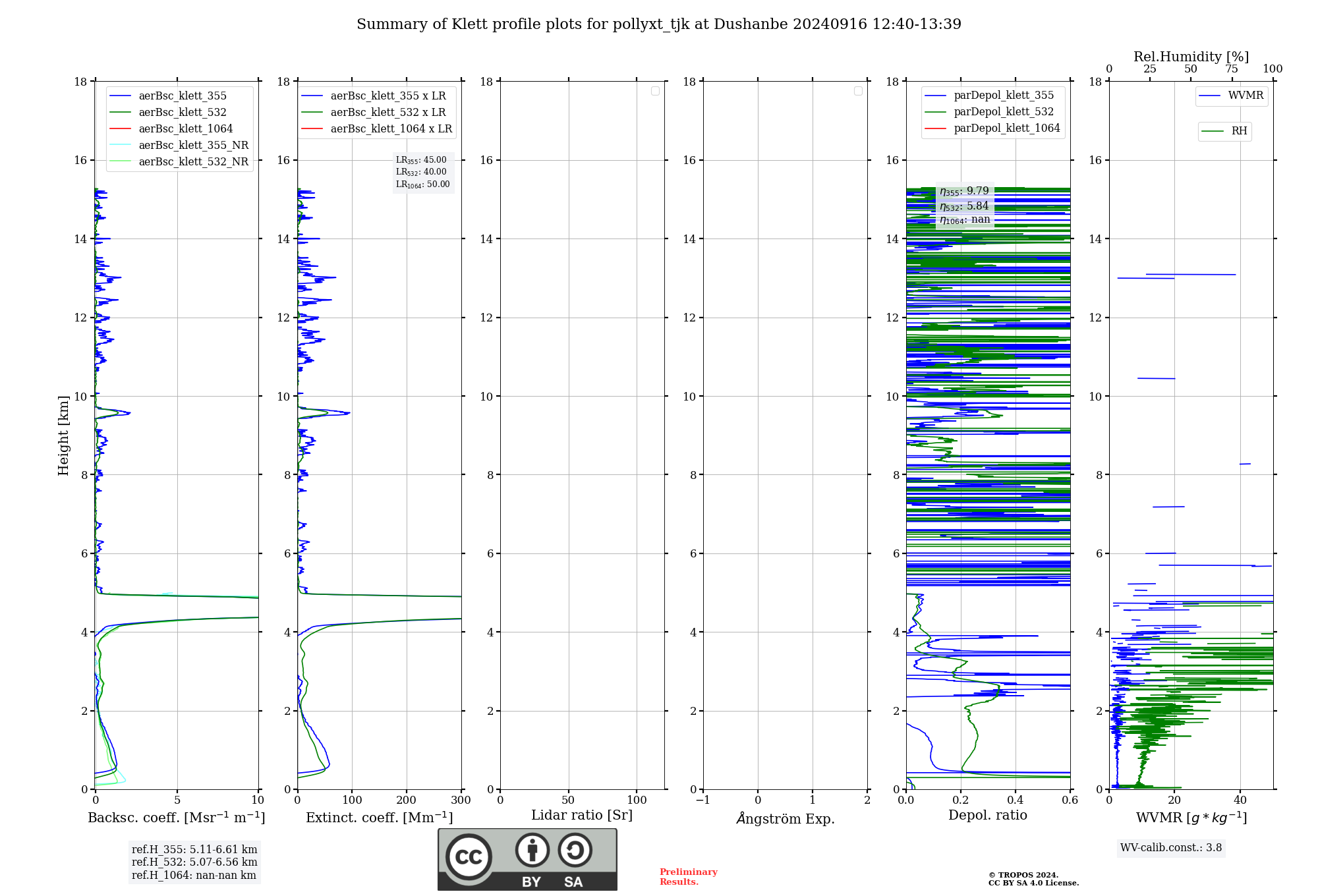Click the © TROPOS 2024 copyright text
Viewport: 1318px width, 896px height.
pos(1023,875)
